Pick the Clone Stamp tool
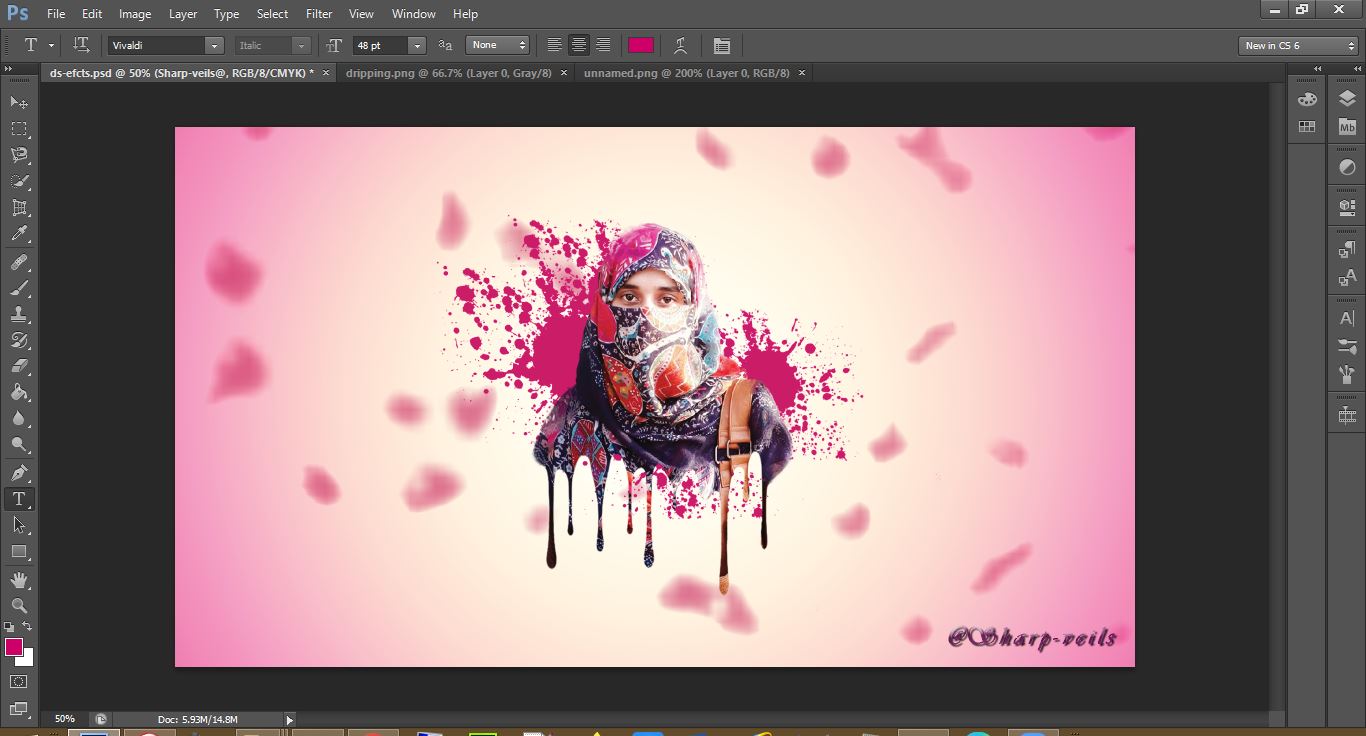1366x736 pixels. tap(19, 314)
